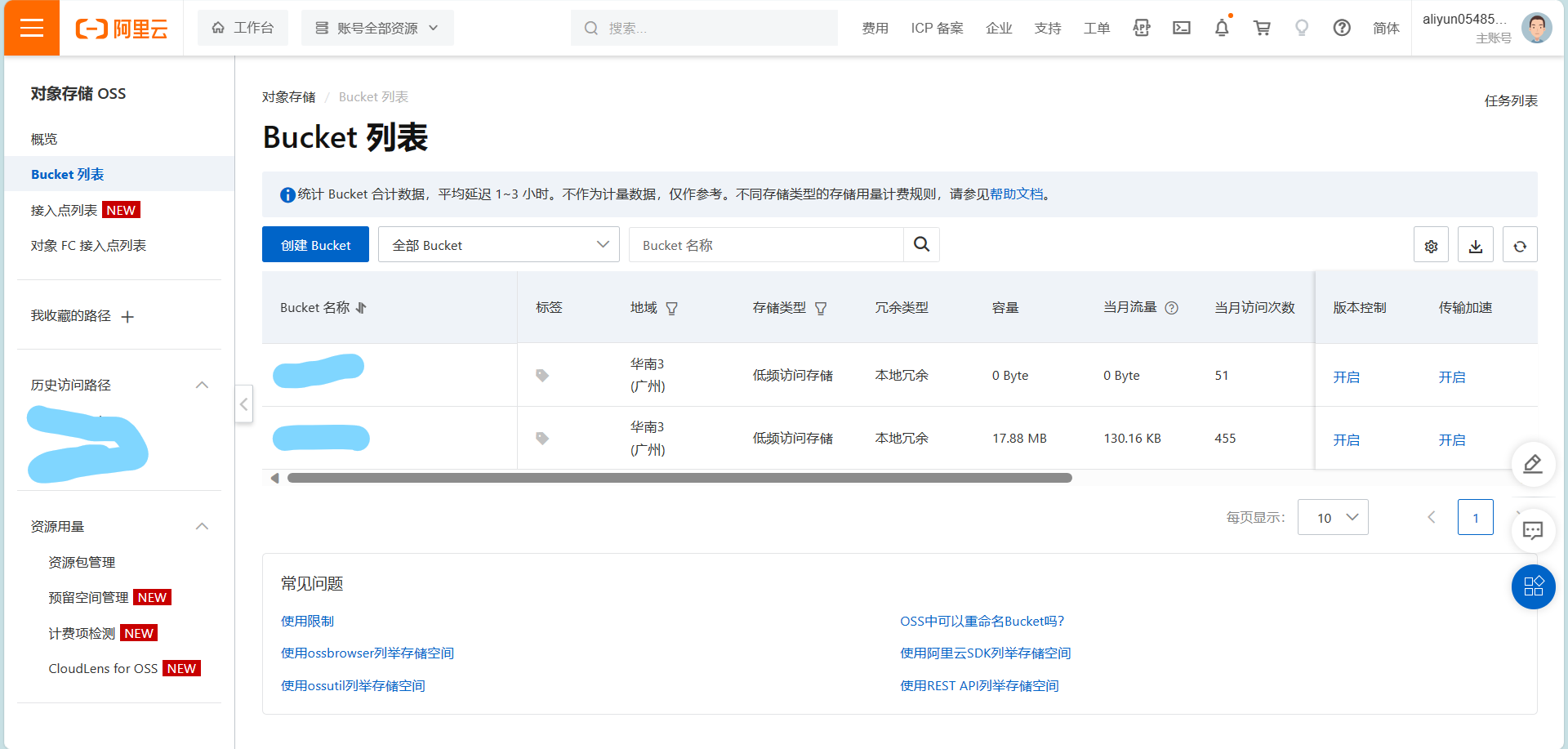Select Bucket 列表 in sidebar
This screenshot has height=749, width=1568.
(119, 174)
